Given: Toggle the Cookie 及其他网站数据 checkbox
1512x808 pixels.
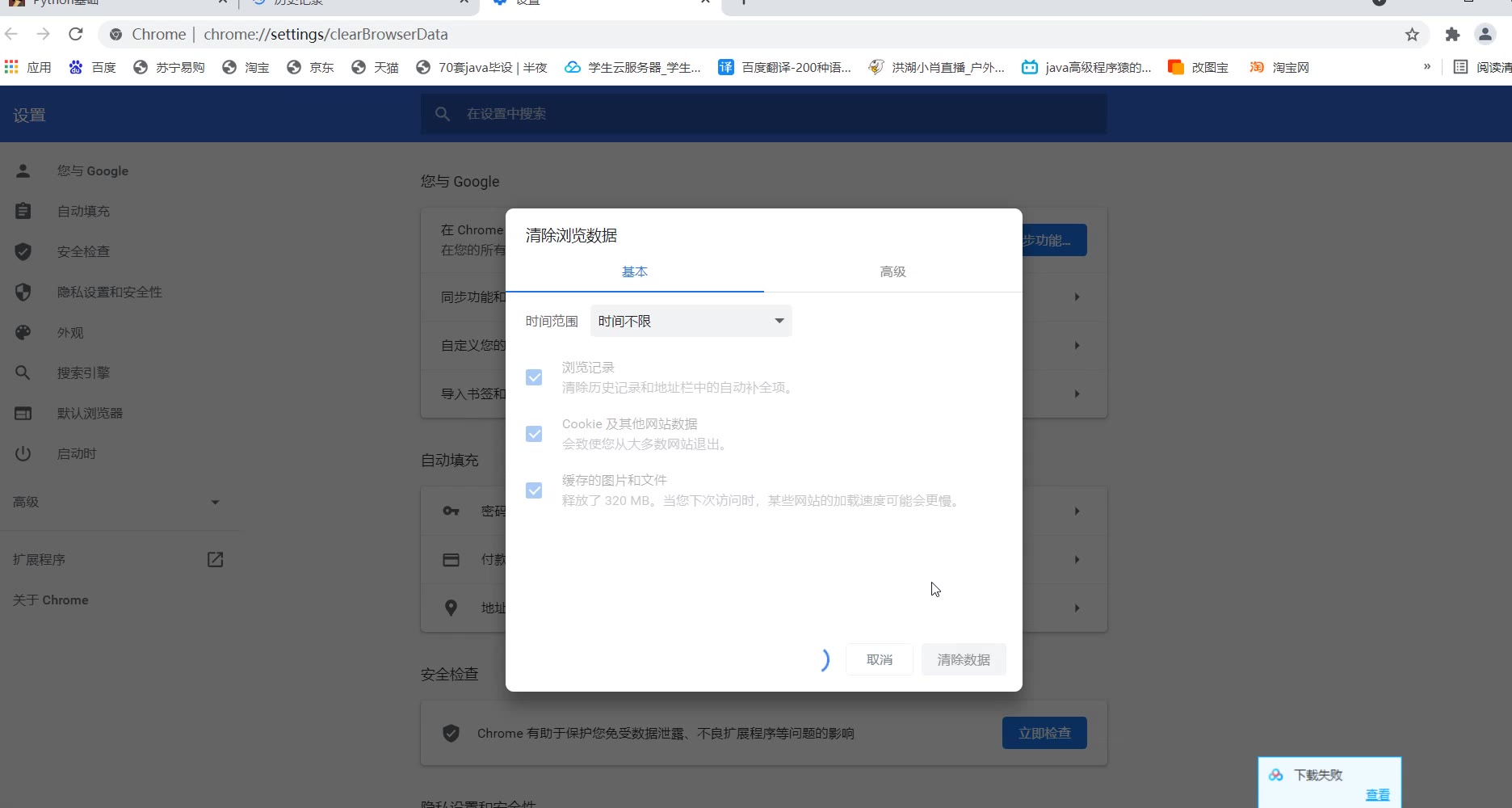Looking at the screenshot, I should (534, 434).
